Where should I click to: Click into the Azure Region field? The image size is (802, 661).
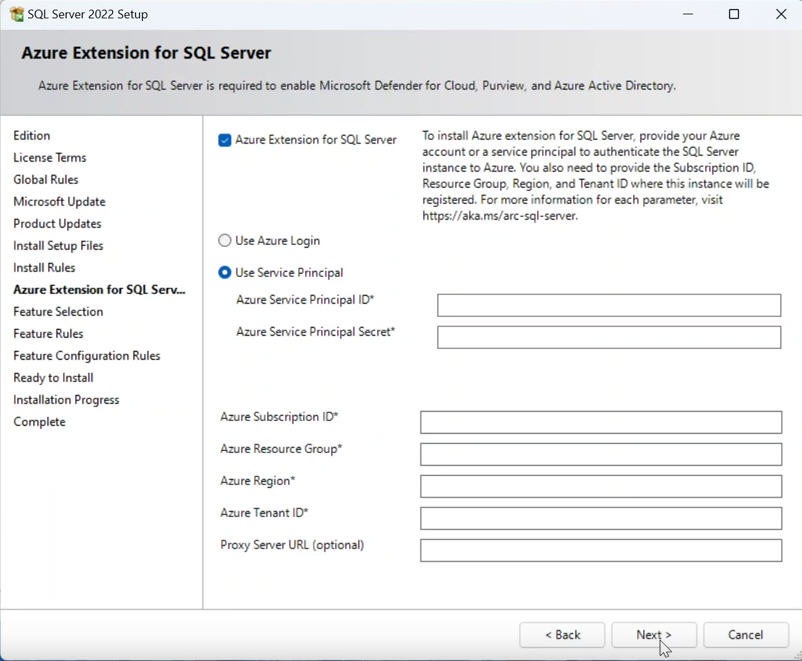pos(601,487)
